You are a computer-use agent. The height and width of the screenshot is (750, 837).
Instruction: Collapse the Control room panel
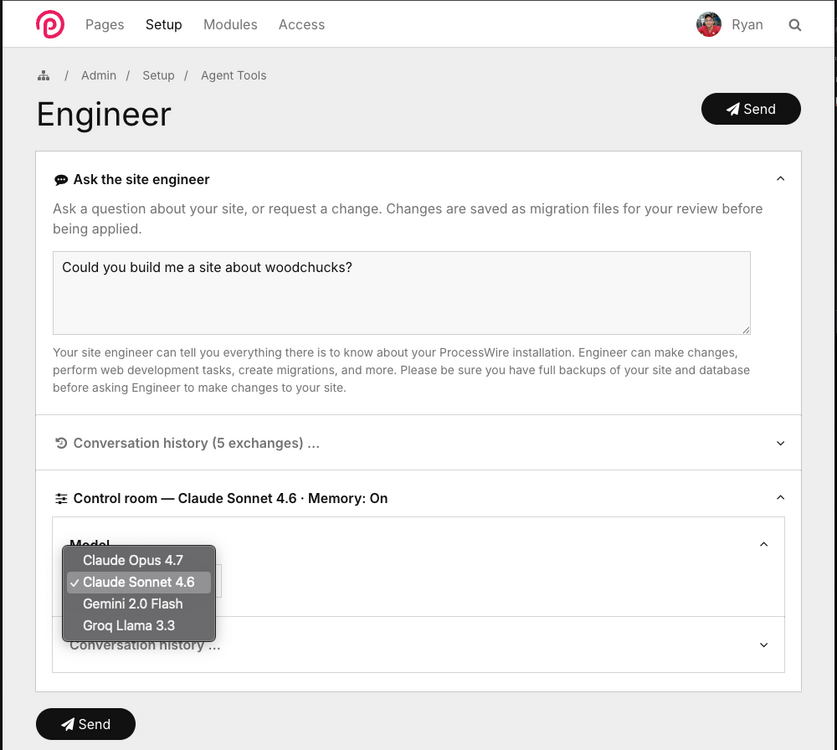[x=780, y=498]
